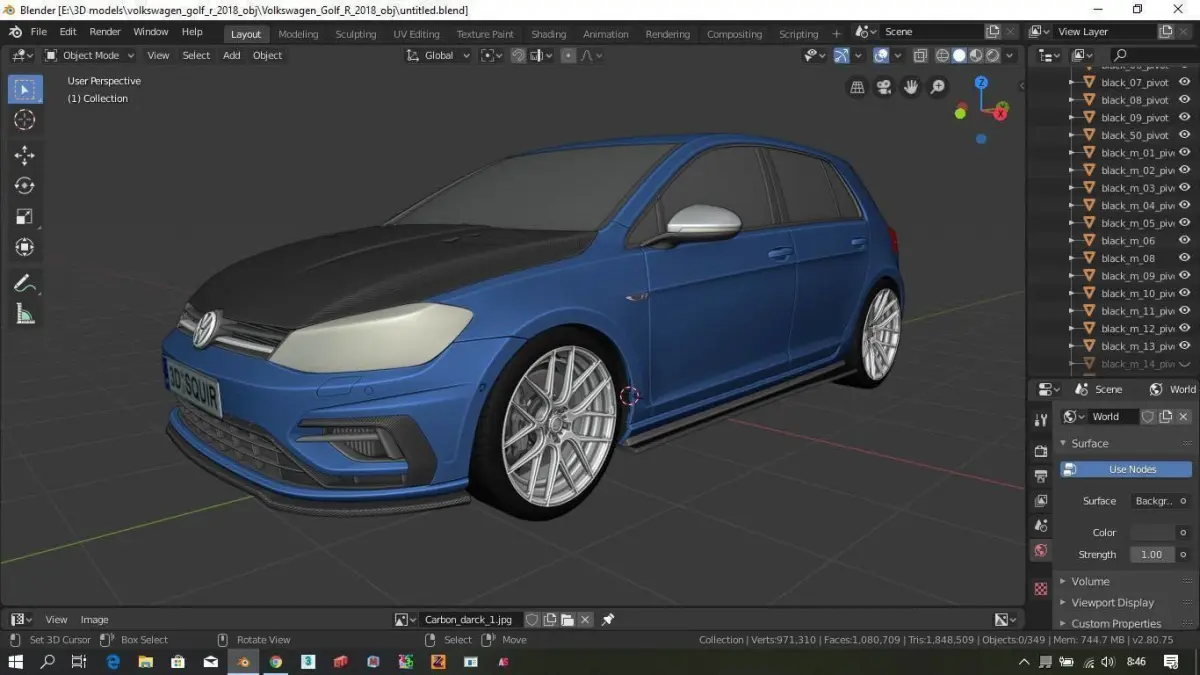Hide black_m_06 in outliner
This screenshot has width=1200, height=675.
pos(1184,240)
